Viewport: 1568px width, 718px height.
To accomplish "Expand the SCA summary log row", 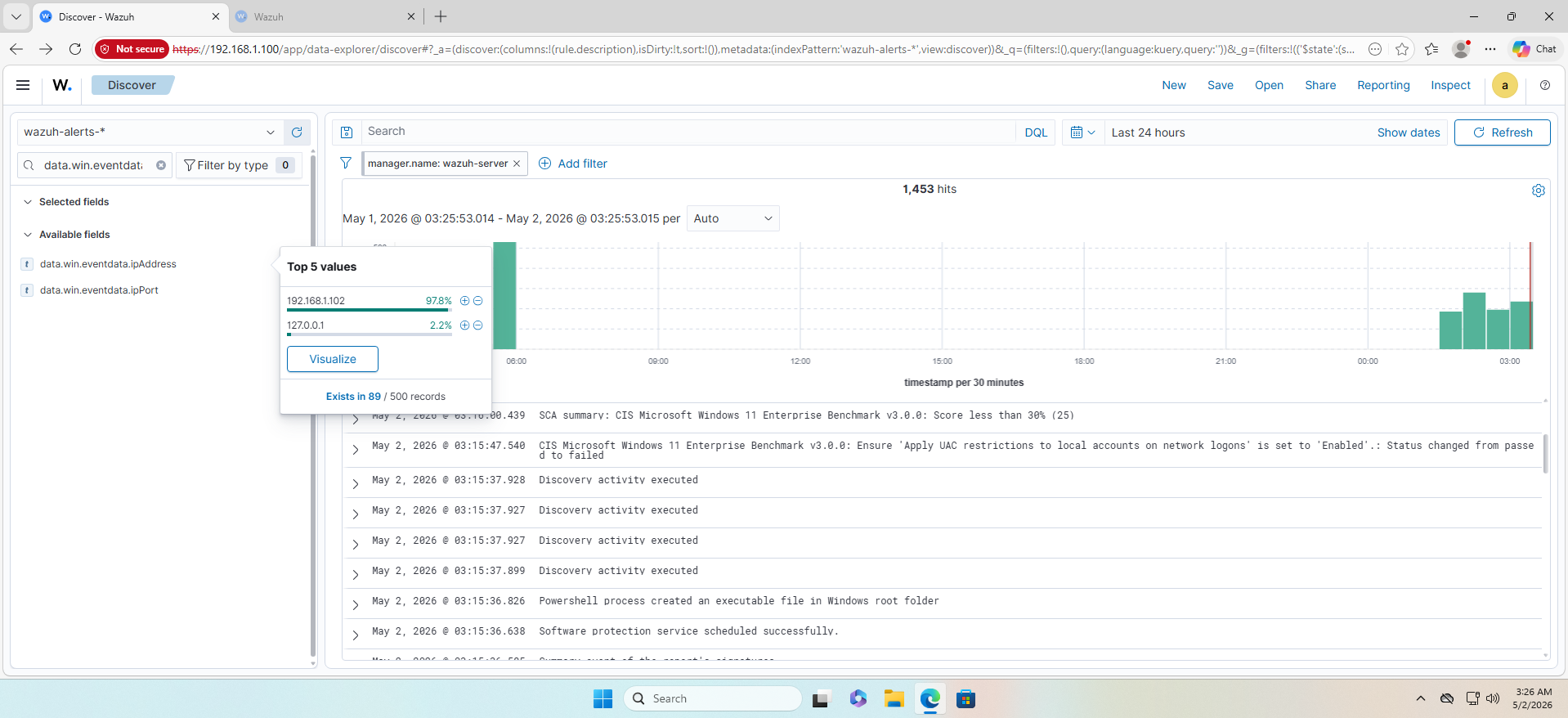I will pyautogui.click(x=356, y=419).
